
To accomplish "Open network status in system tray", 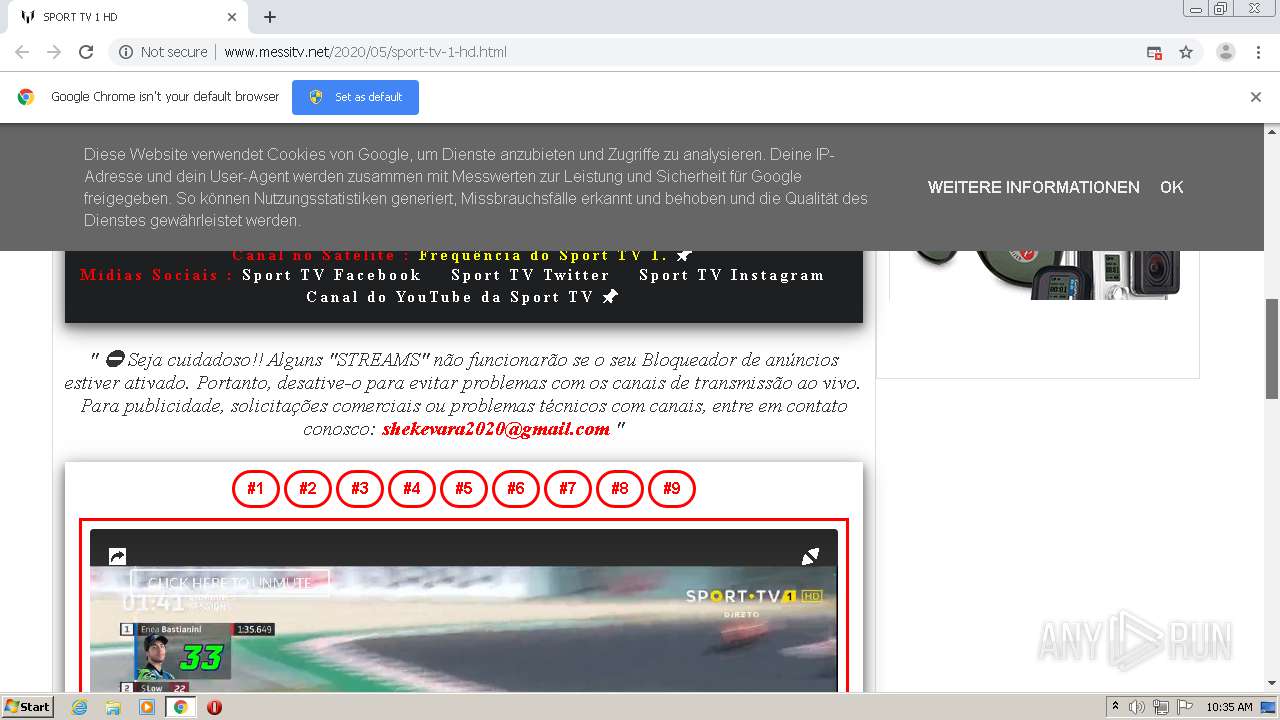I will pyautogui.click(x=1161, y=707).
